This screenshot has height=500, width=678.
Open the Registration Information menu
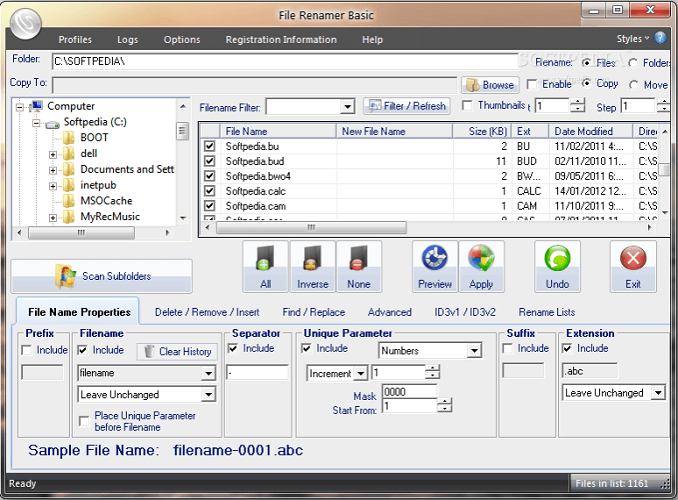tap(280, 40)
